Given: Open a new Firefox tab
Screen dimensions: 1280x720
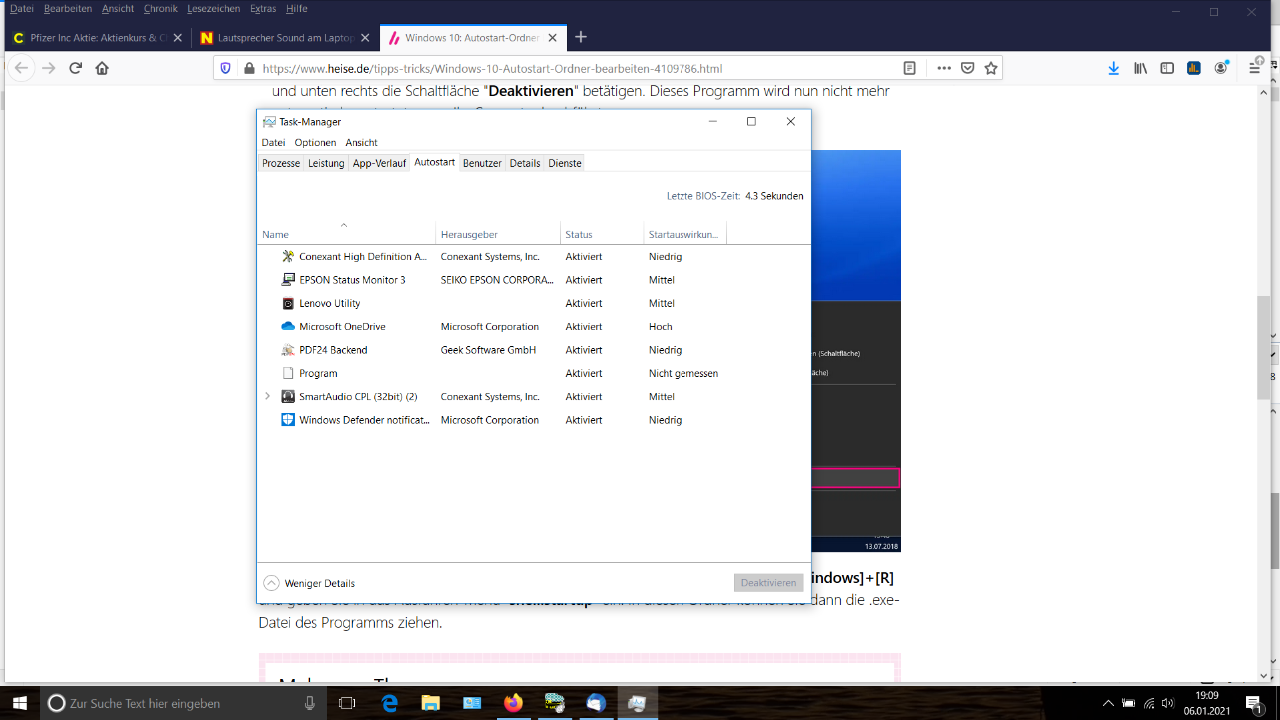Looking at the screenshot, I should pos(581,38).
